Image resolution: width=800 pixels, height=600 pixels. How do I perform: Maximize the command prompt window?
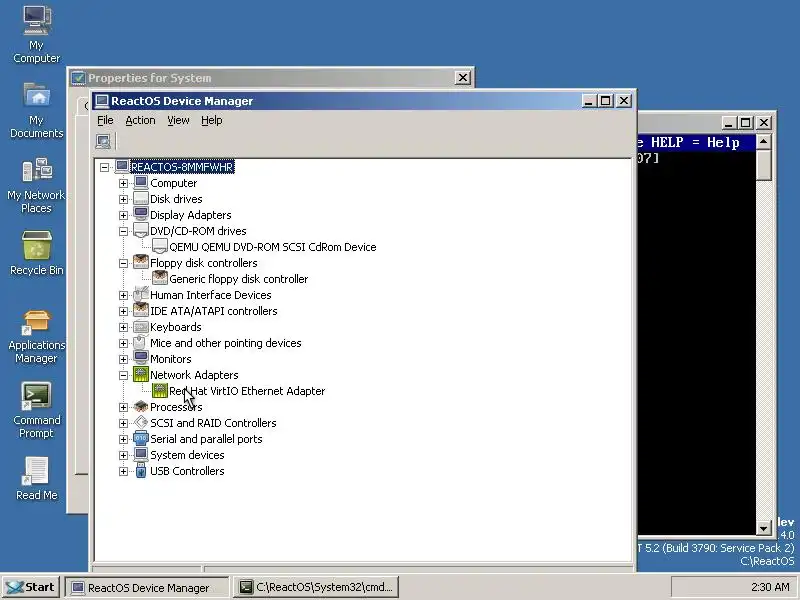[745, 123]
